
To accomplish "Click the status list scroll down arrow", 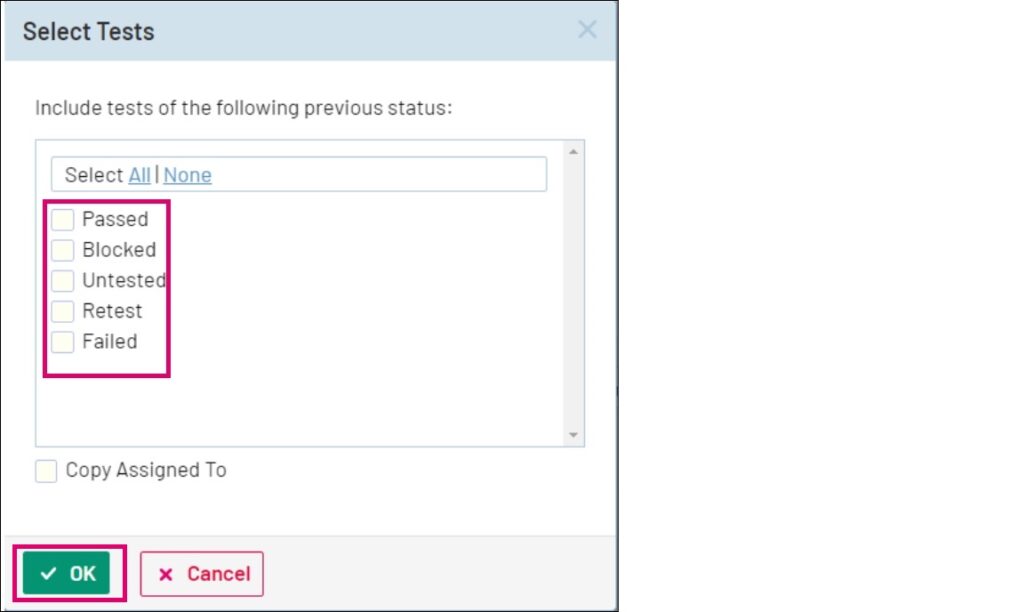I will (574, 435).
